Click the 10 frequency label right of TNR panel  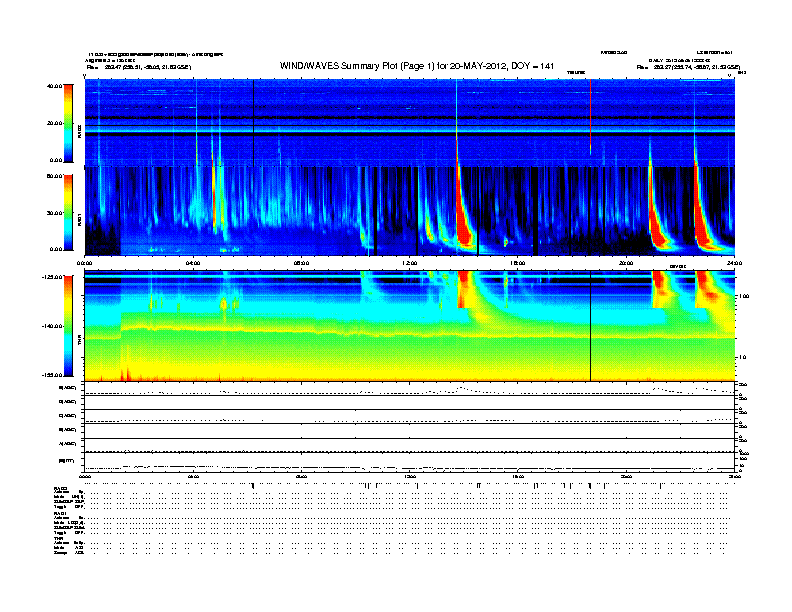pos(742,358)
